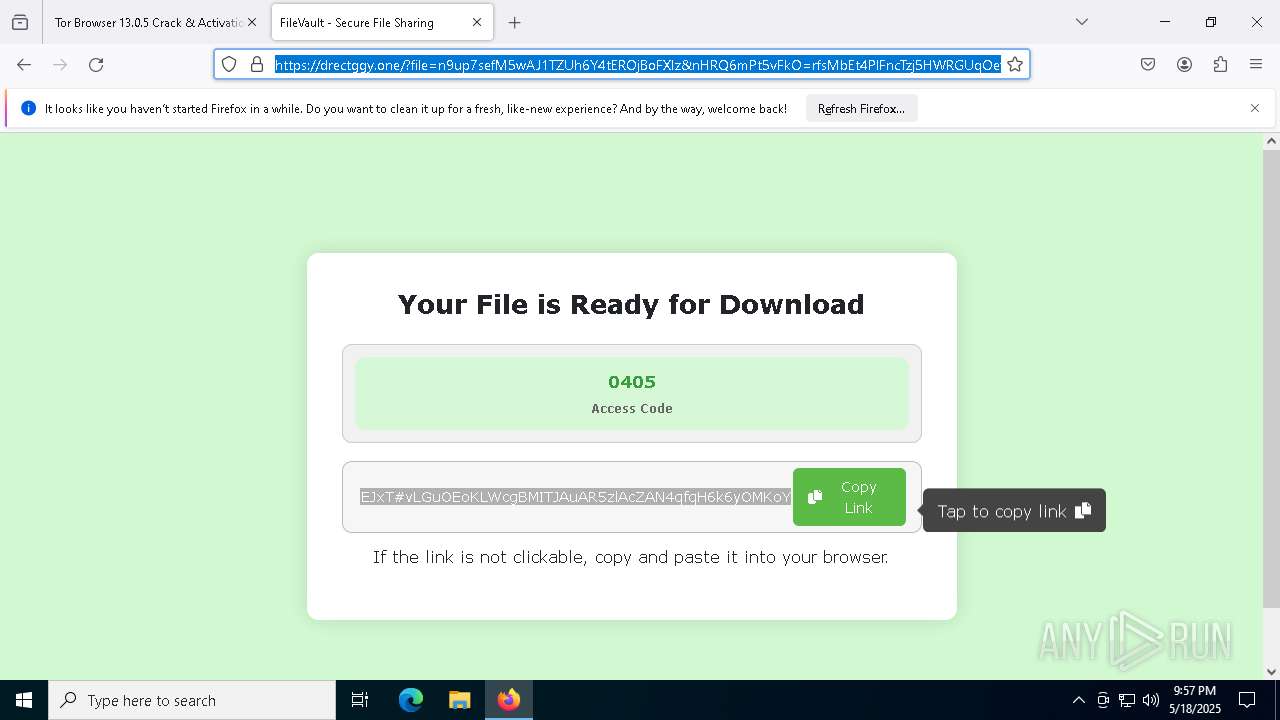The image size is (1280, 720).
Task: Click the Access Code label
Action: (632, 408)
